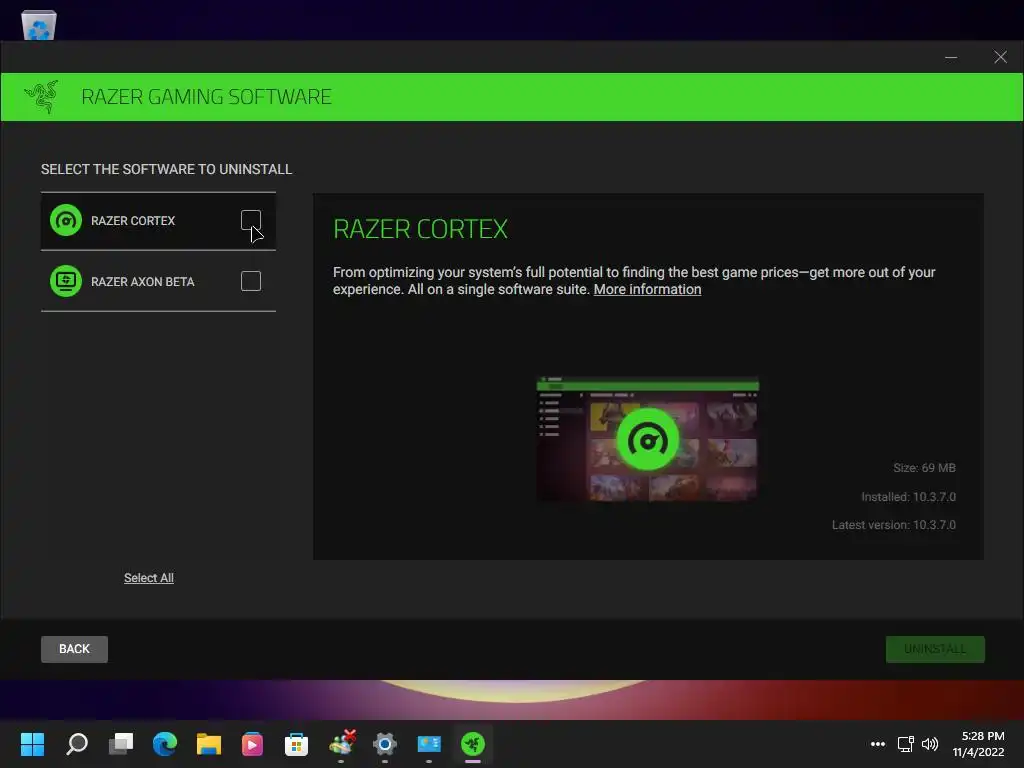This screenshot has width=1024, height=768.
Task: Click the RAZER CORTEX green heading
Action: pos(420,229)
